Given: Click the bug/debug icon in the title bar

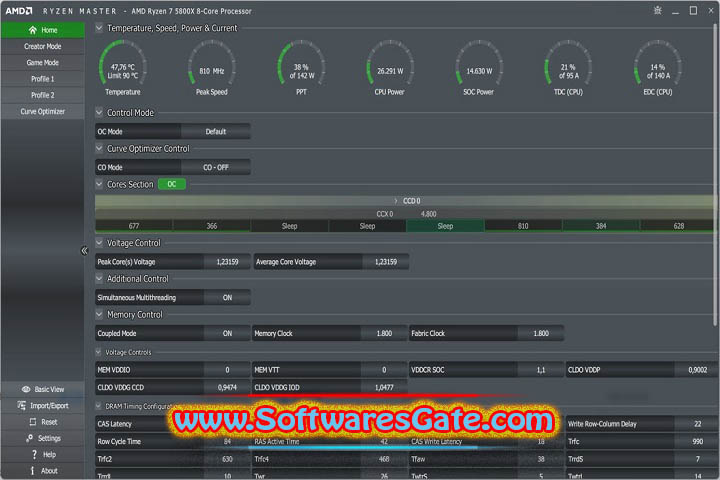Looking at the screenshot, I should 658,11.
